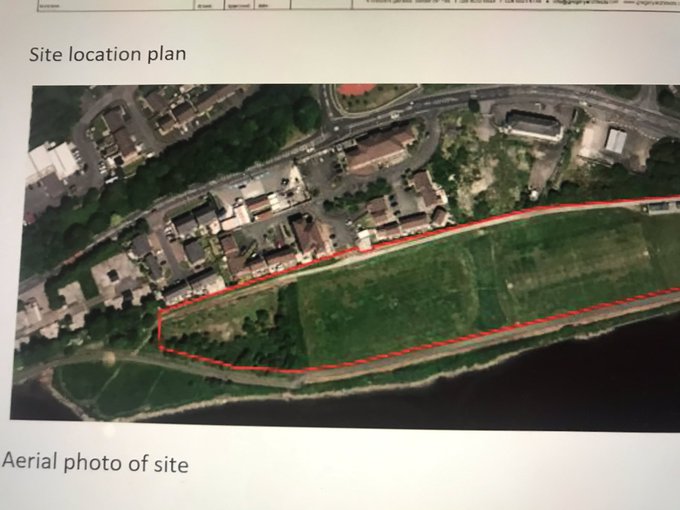Click the contact details text in the title block
The height and width of the screenshot is (510, 680).
pos(516,3)
